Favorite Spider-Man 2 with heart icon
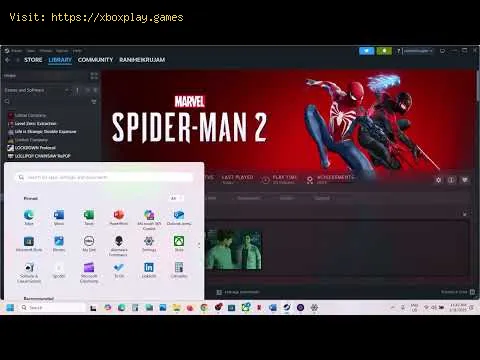 [x=465, y=180]
